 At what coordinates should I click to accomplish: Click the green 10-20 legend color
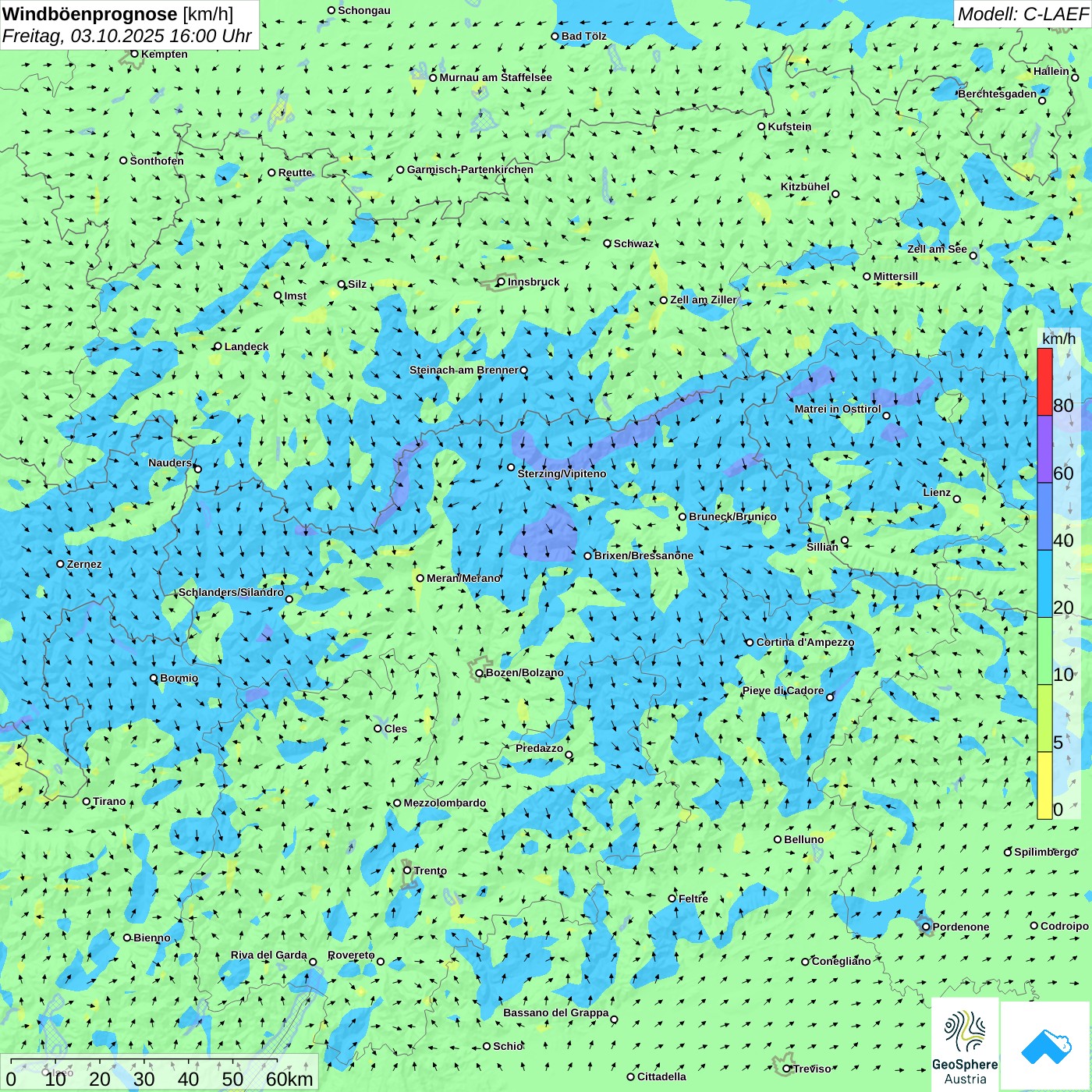1044,651
